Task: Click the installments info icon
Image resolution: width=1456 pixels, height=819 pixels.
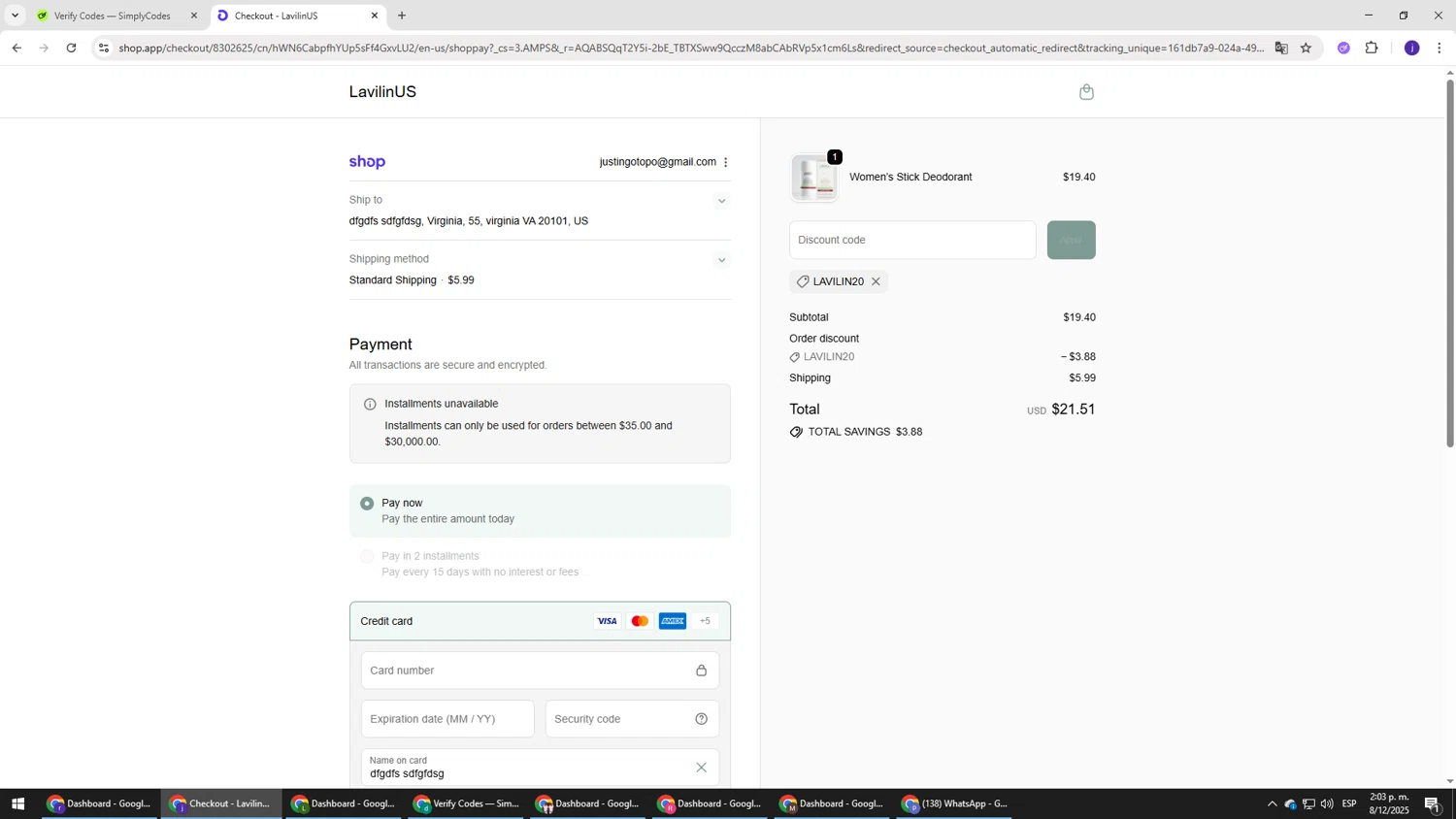Action: [x=370, y=404]
